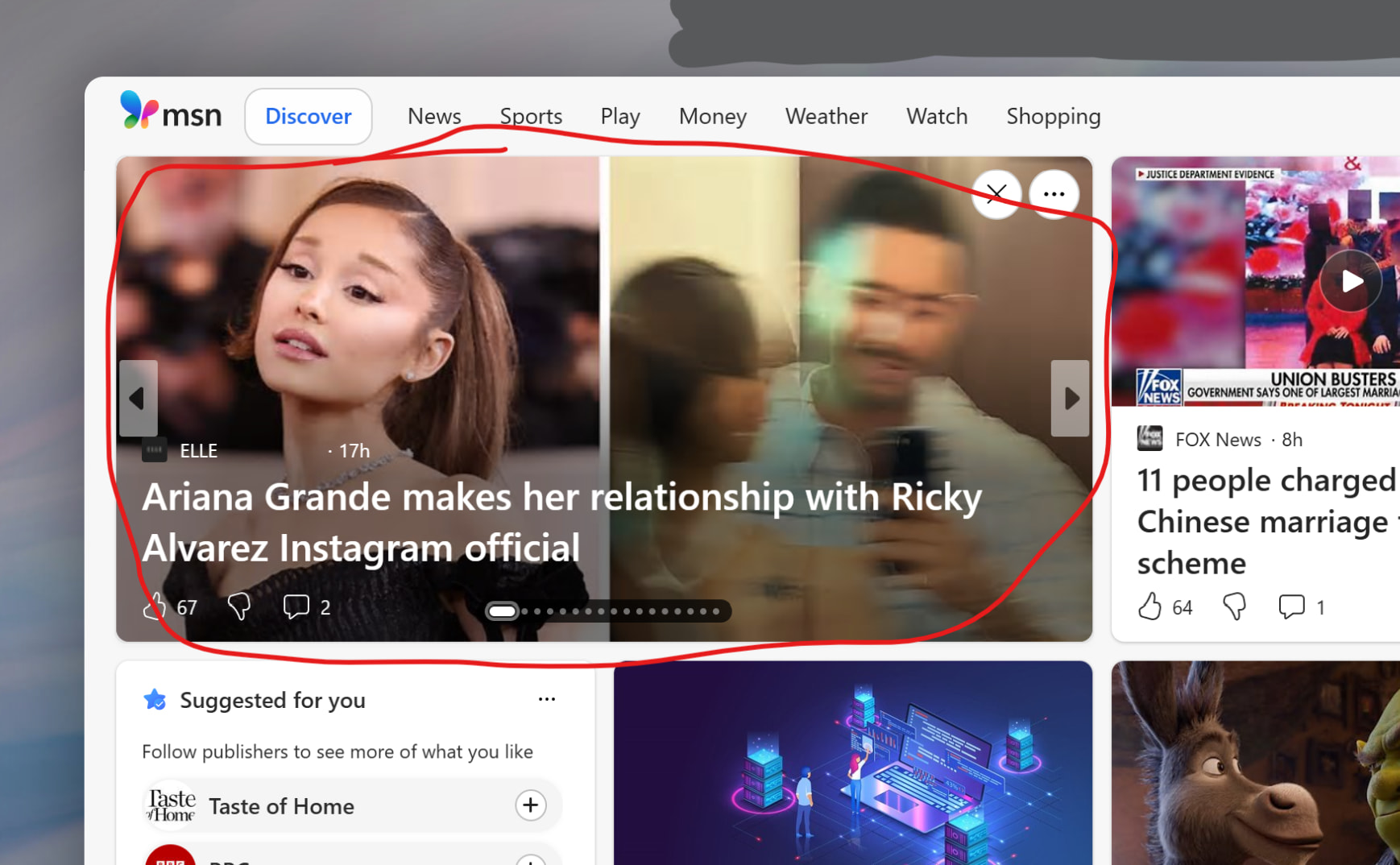Open the Money tab
The image size is (1400, 865).
tap(713, 116)
